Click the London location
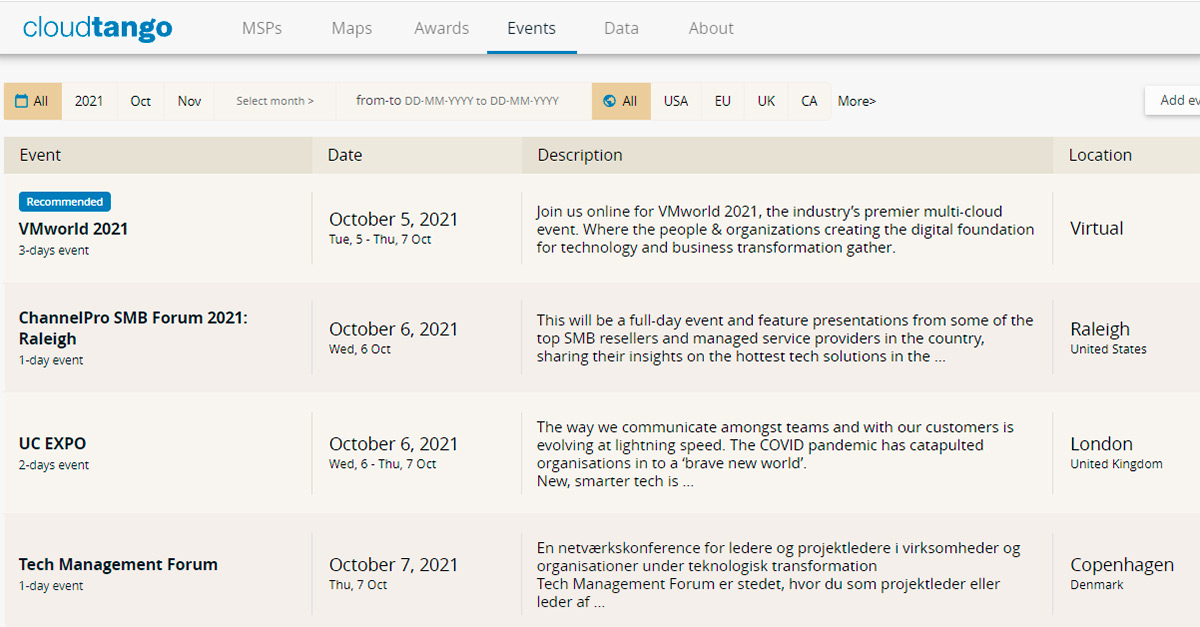The height and width of the screenshot is (627, 1200). [1101, 444]
